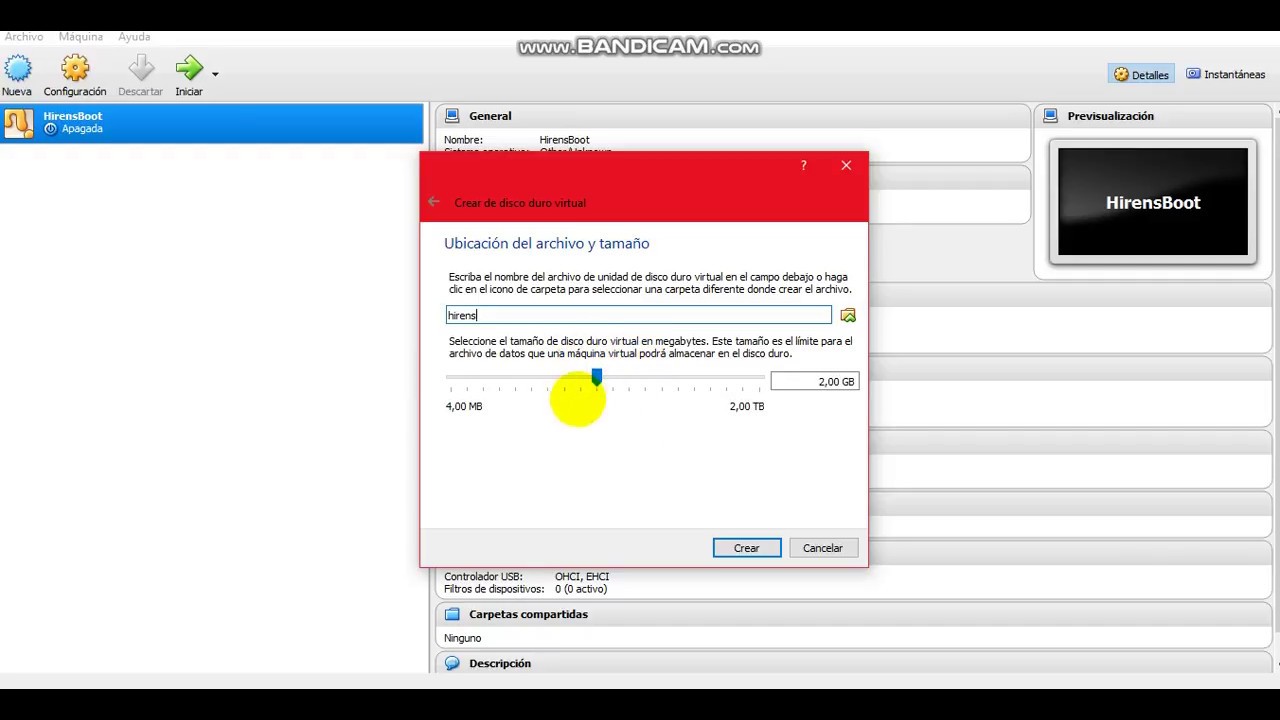Open the Máquina menu
The image size is (1280, 720).
(81, 37)
